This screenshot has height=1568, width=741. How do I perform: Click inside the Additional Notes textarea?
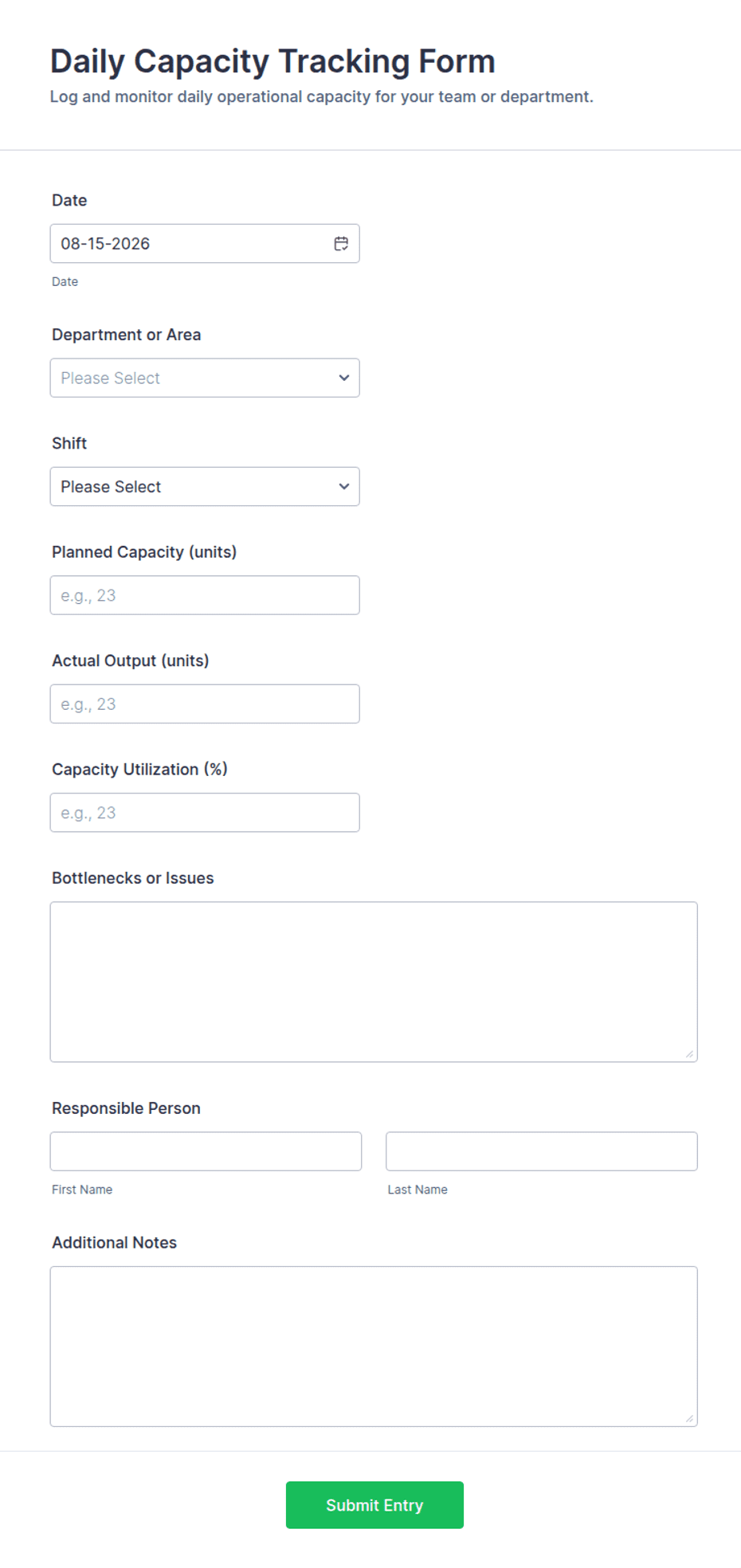(x=374, y=1347)
